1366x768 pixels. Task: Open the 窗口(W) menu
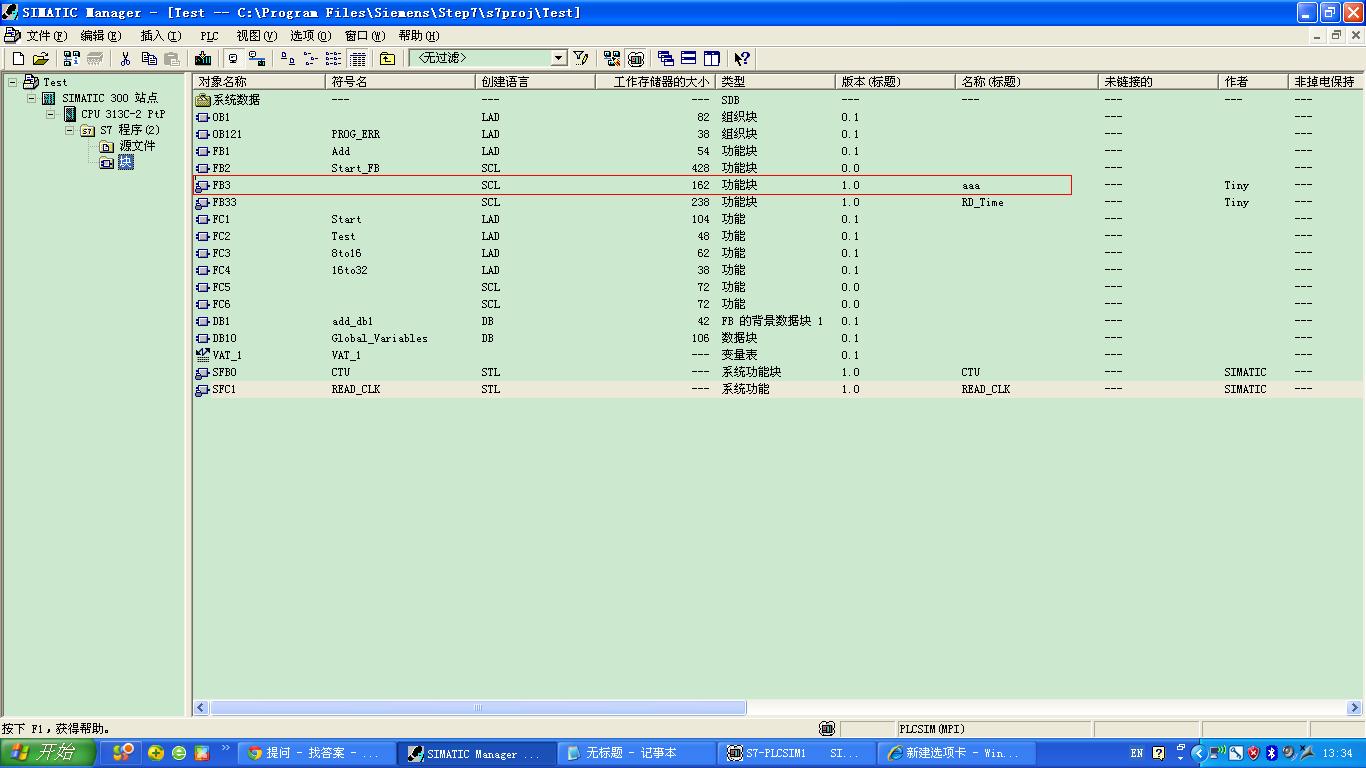(365, 36)
